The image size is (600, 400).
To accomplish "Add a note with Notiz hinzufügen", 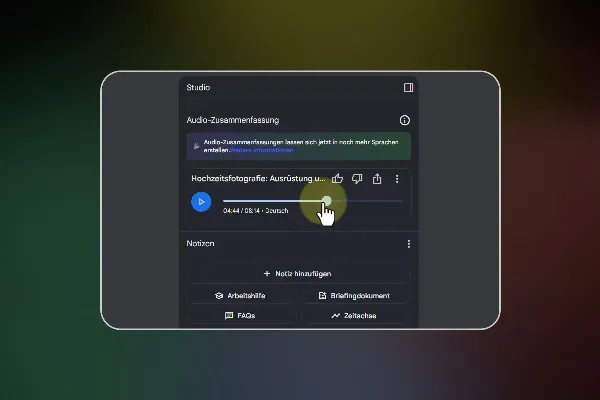I will click(298, 274).
